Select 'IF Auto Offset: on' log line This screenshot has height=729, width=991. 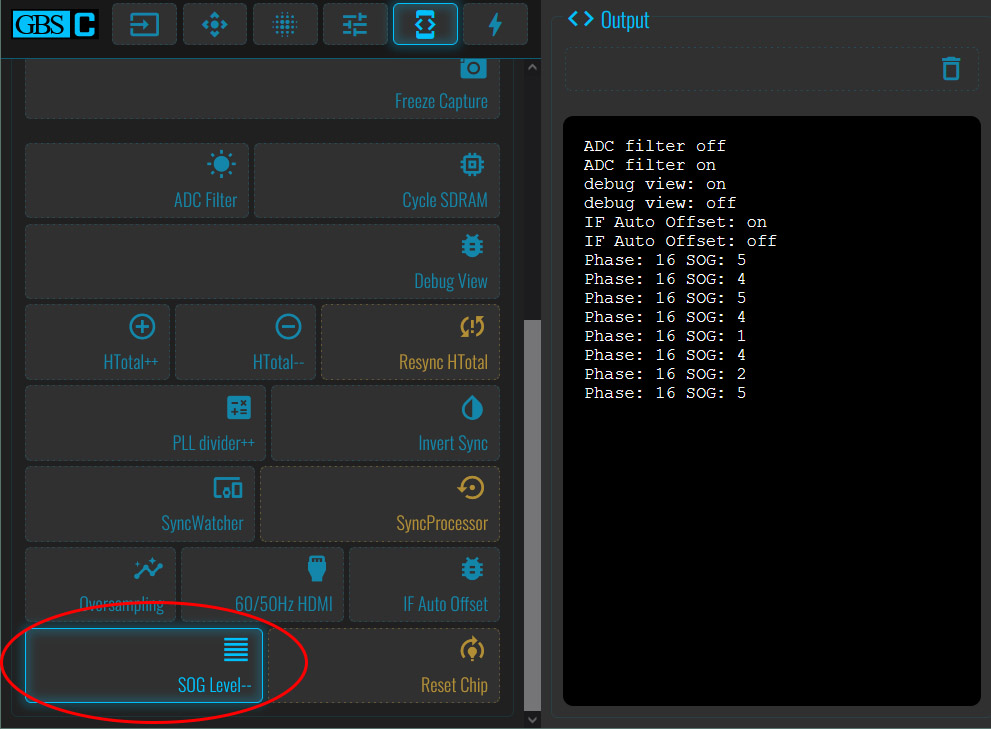click(675, 222)
